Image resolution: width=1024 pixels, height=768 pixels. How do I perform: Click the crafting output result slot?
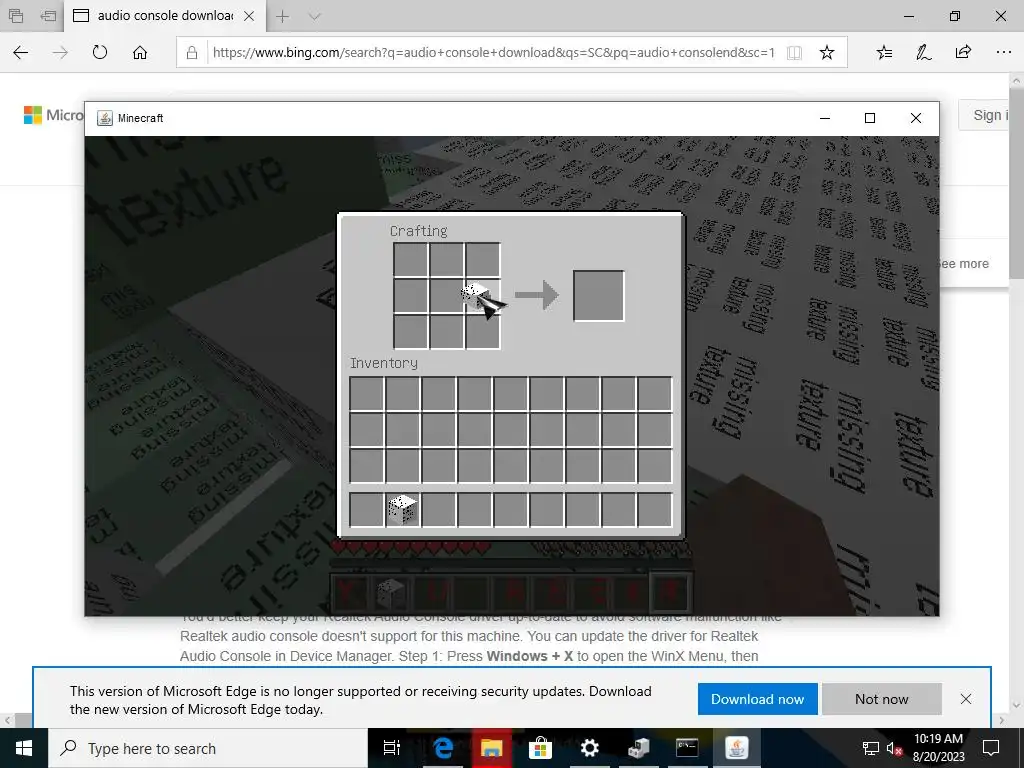598,296
